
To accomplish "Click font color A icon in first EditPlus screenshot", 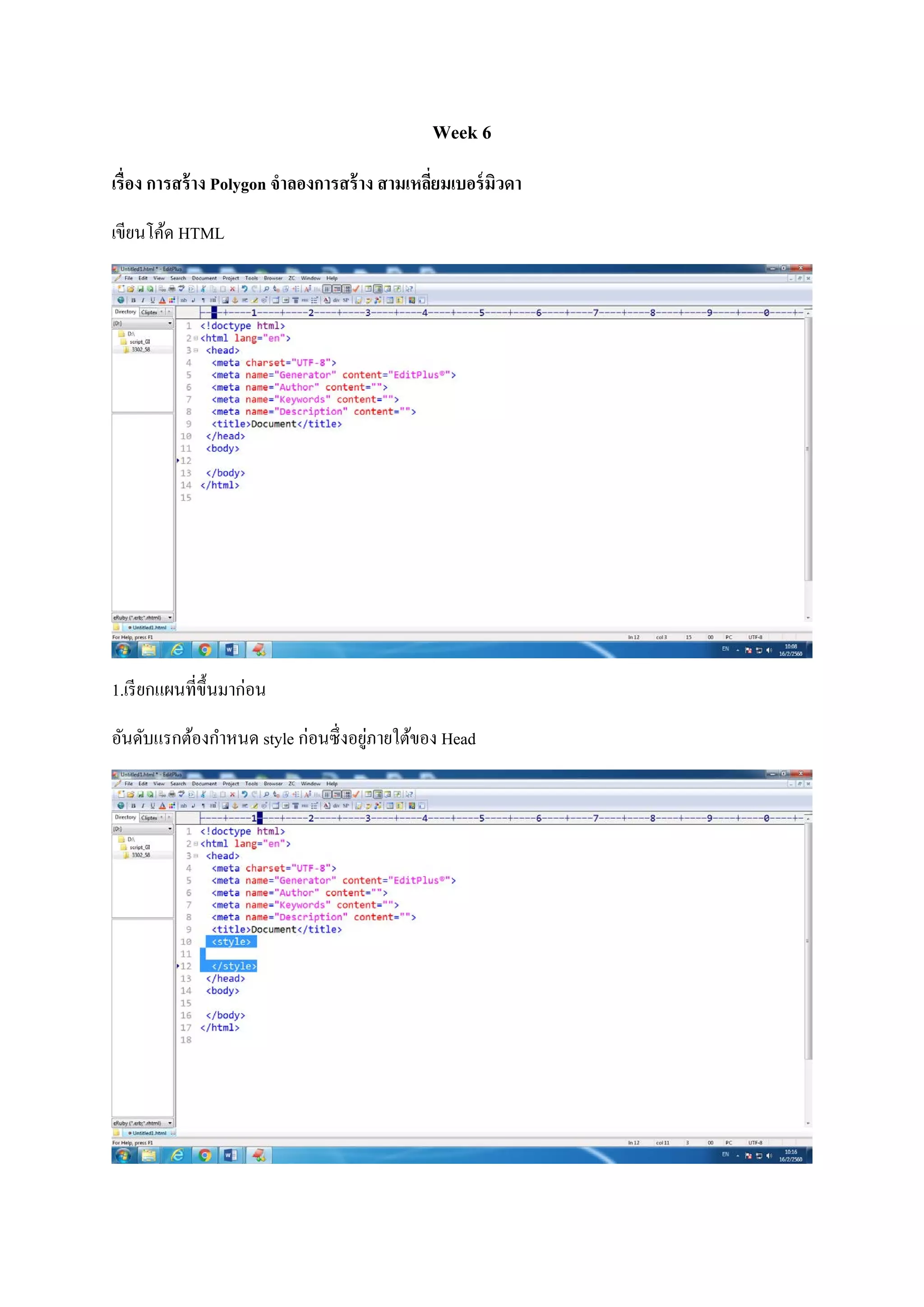I will point(162,301).
